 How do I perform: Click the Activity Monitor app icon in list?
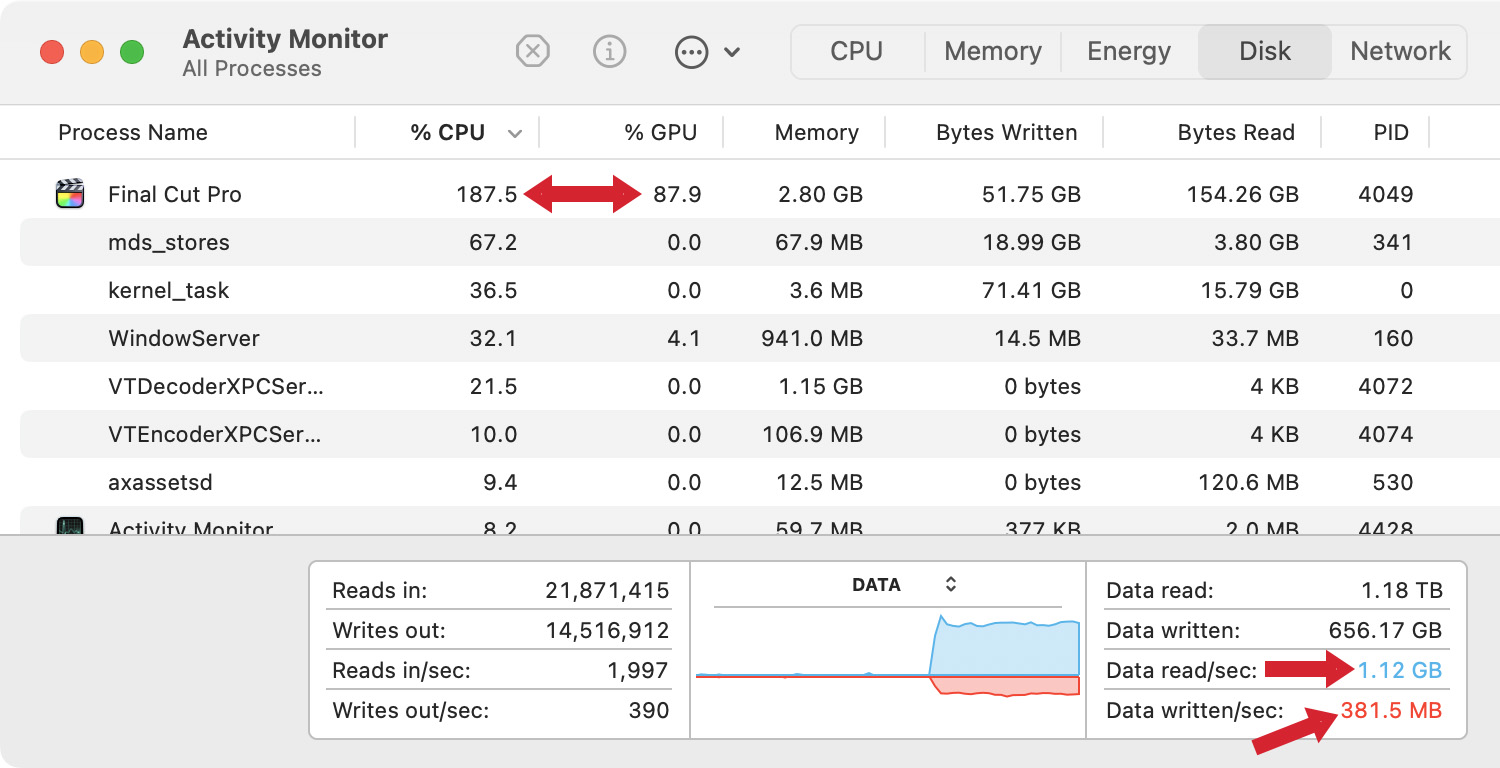(x=70, y=526)
